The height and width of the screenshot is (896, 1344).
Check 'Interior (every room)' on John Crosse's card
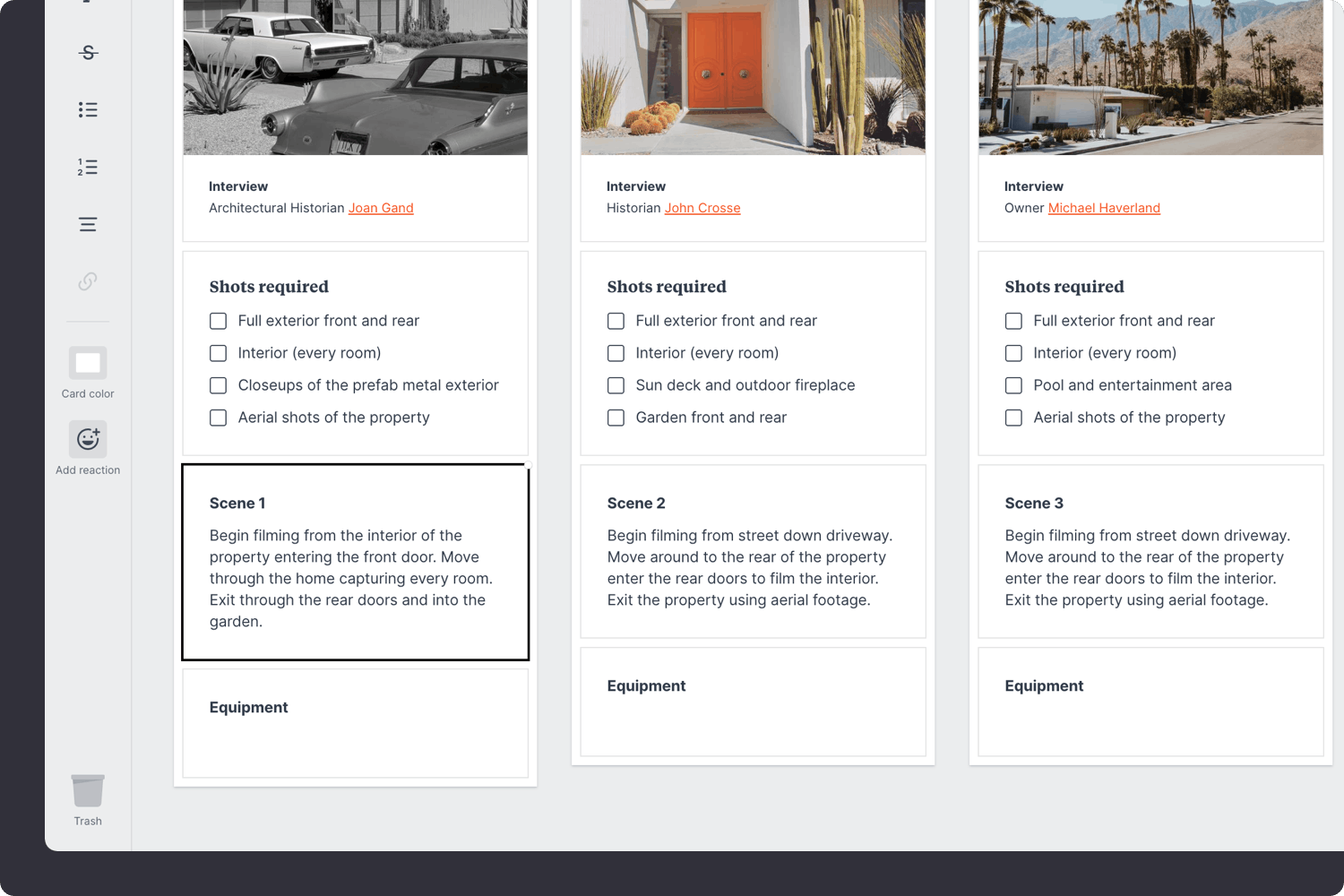tap(616, 353)
